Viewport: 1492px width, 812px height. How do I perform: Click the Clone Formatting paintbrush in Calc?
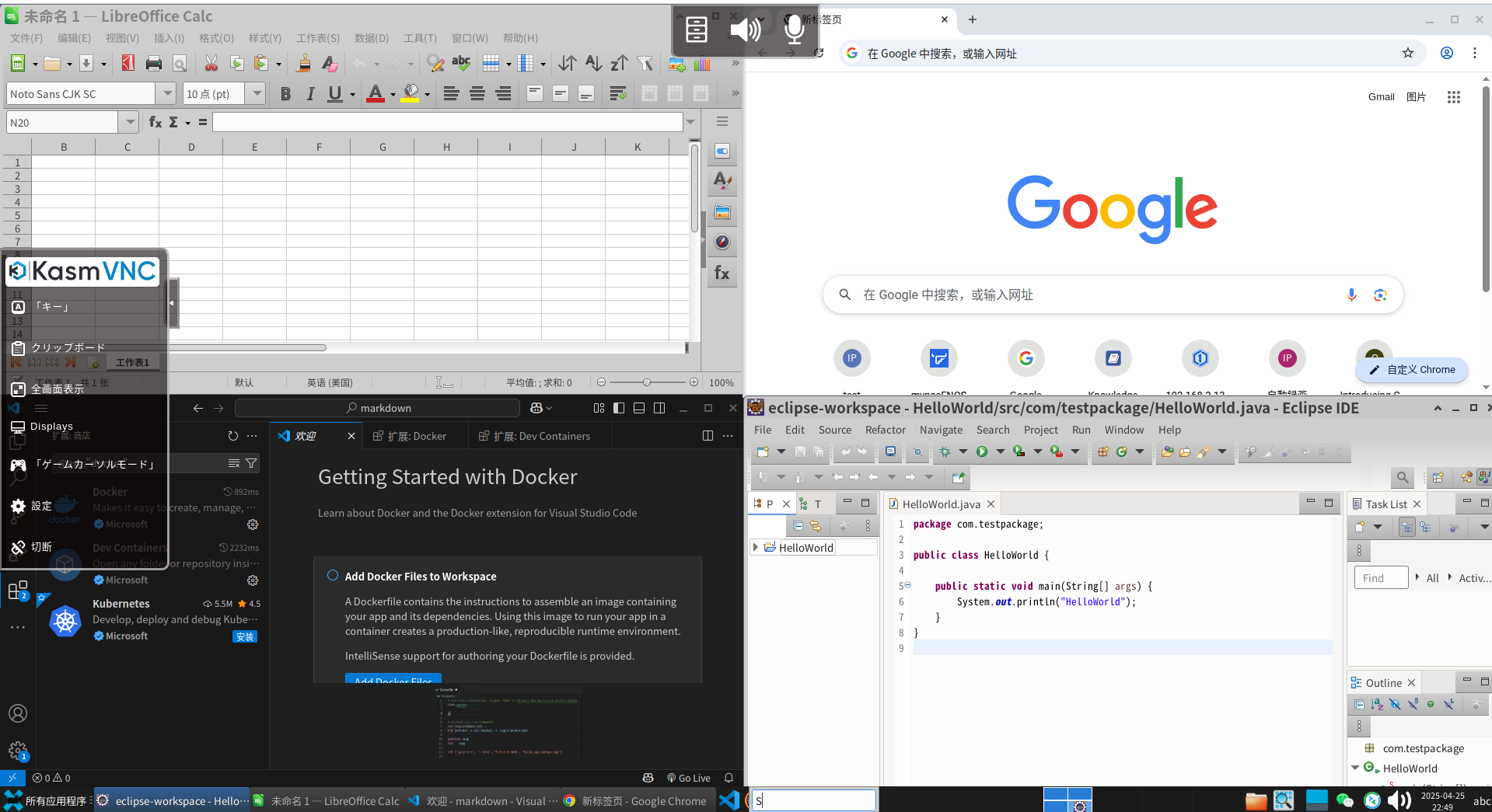point(304,64)
